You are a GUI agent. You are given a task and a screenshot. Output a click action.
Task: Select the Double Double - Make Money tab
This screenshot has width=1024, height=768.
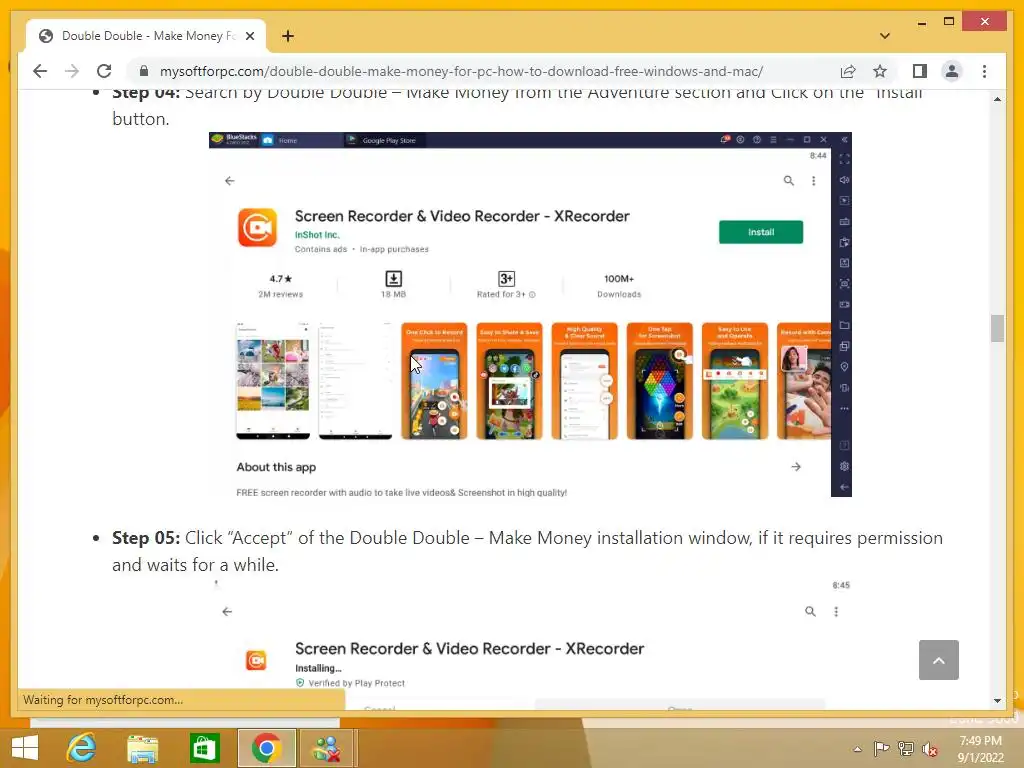pos(147,36)
